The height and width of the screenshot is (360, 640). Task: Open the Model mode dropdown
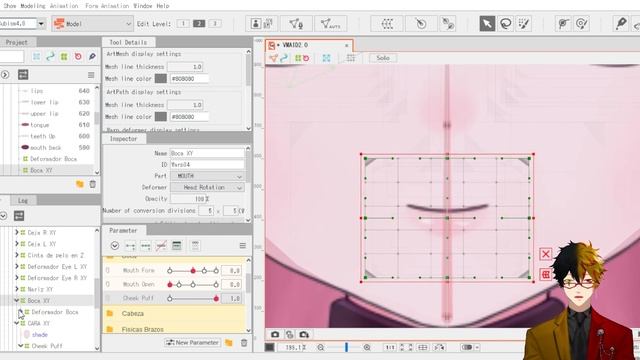pos(92,24)
